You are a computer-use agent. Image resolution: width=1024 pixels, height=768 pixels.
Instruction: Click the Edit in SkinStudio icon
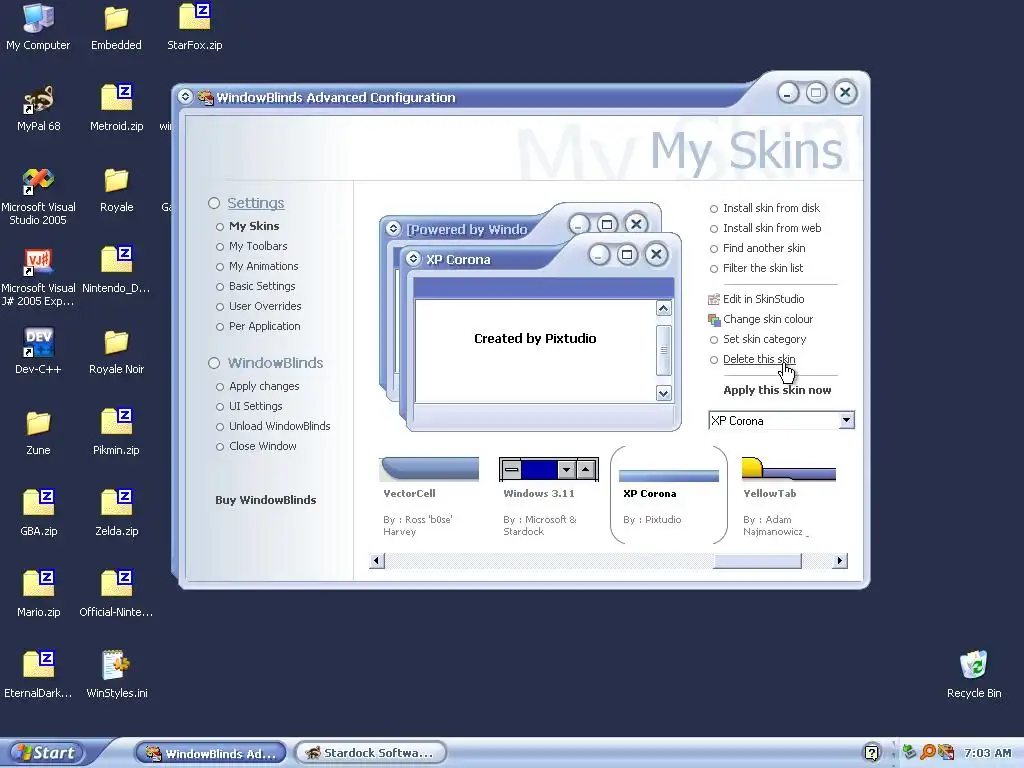click(714, 300)
